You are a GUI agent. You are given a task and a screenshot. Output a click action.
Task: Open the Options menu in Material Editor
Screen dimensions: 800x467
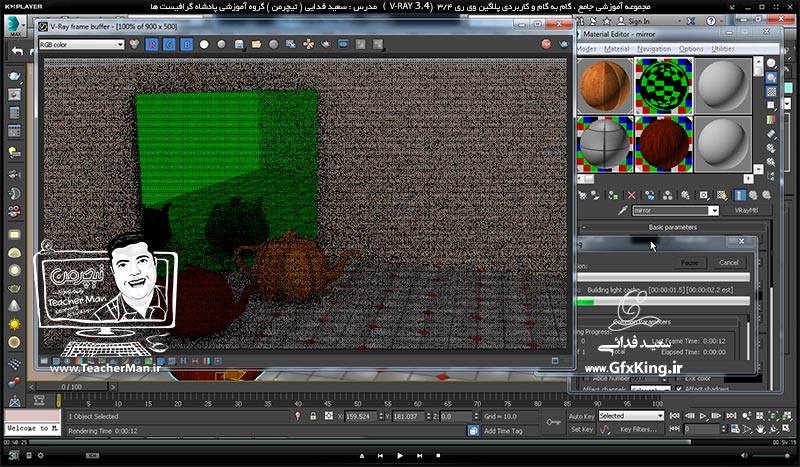click(x=691, y=49)
